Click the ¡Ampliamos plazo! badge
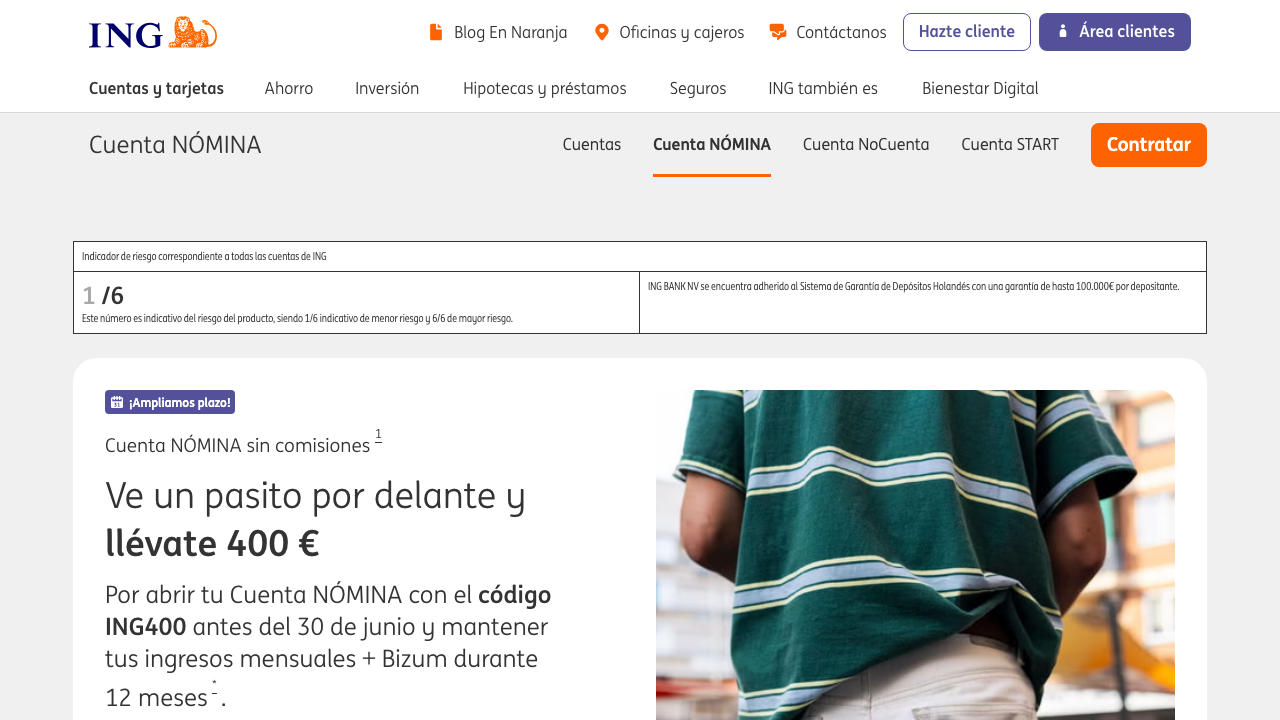1280x720 pixels. click(170, 402)
